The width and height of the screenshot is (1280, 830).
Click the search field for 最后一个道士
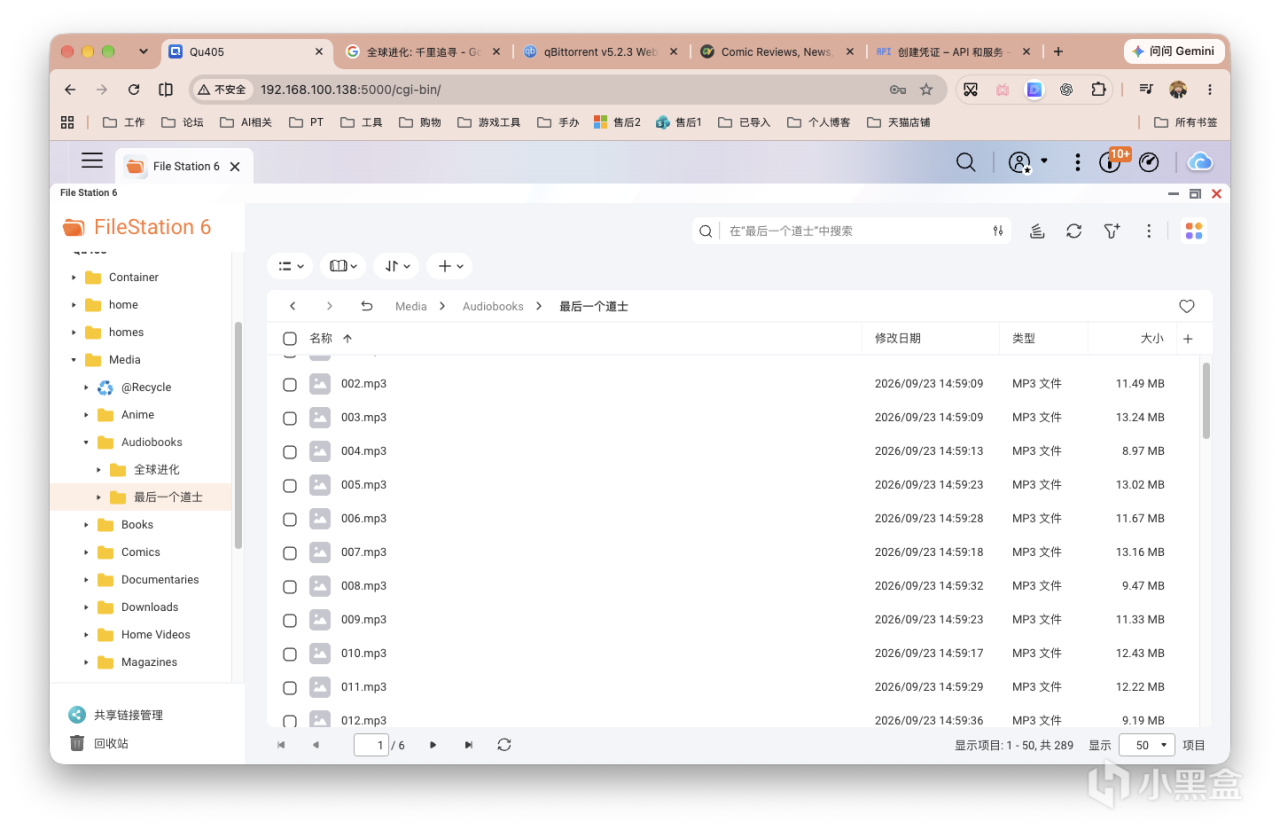(x=852, y=231)
